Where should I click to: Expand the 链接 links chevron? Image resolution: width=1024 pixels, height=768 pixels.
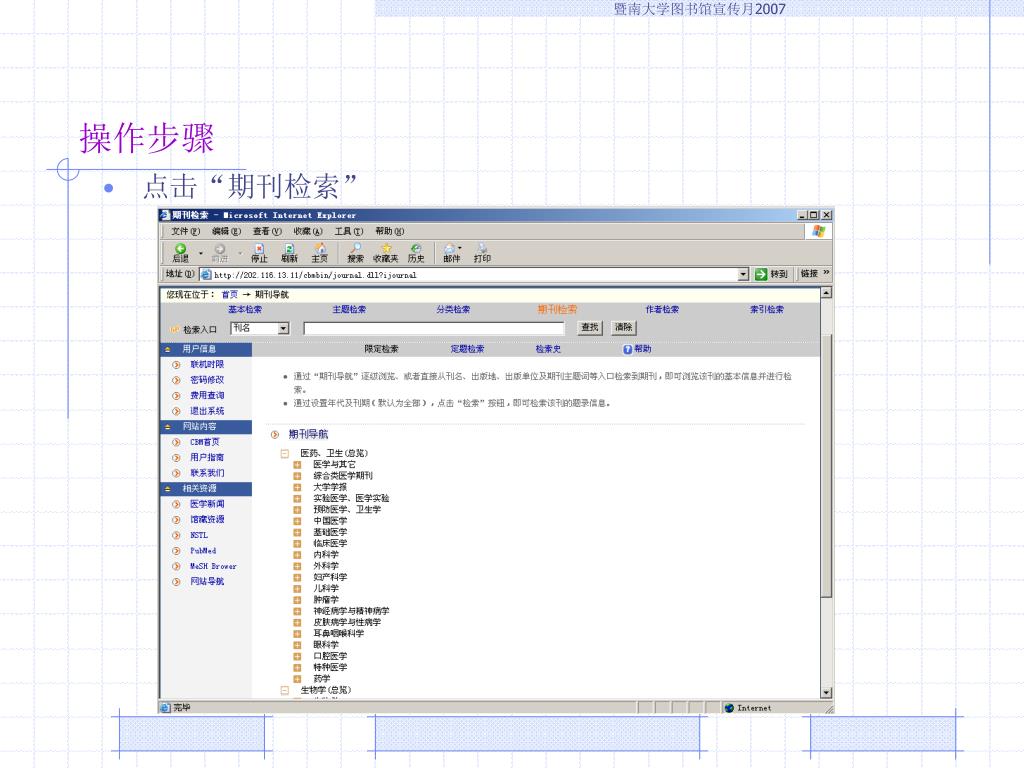click(826, 273)
